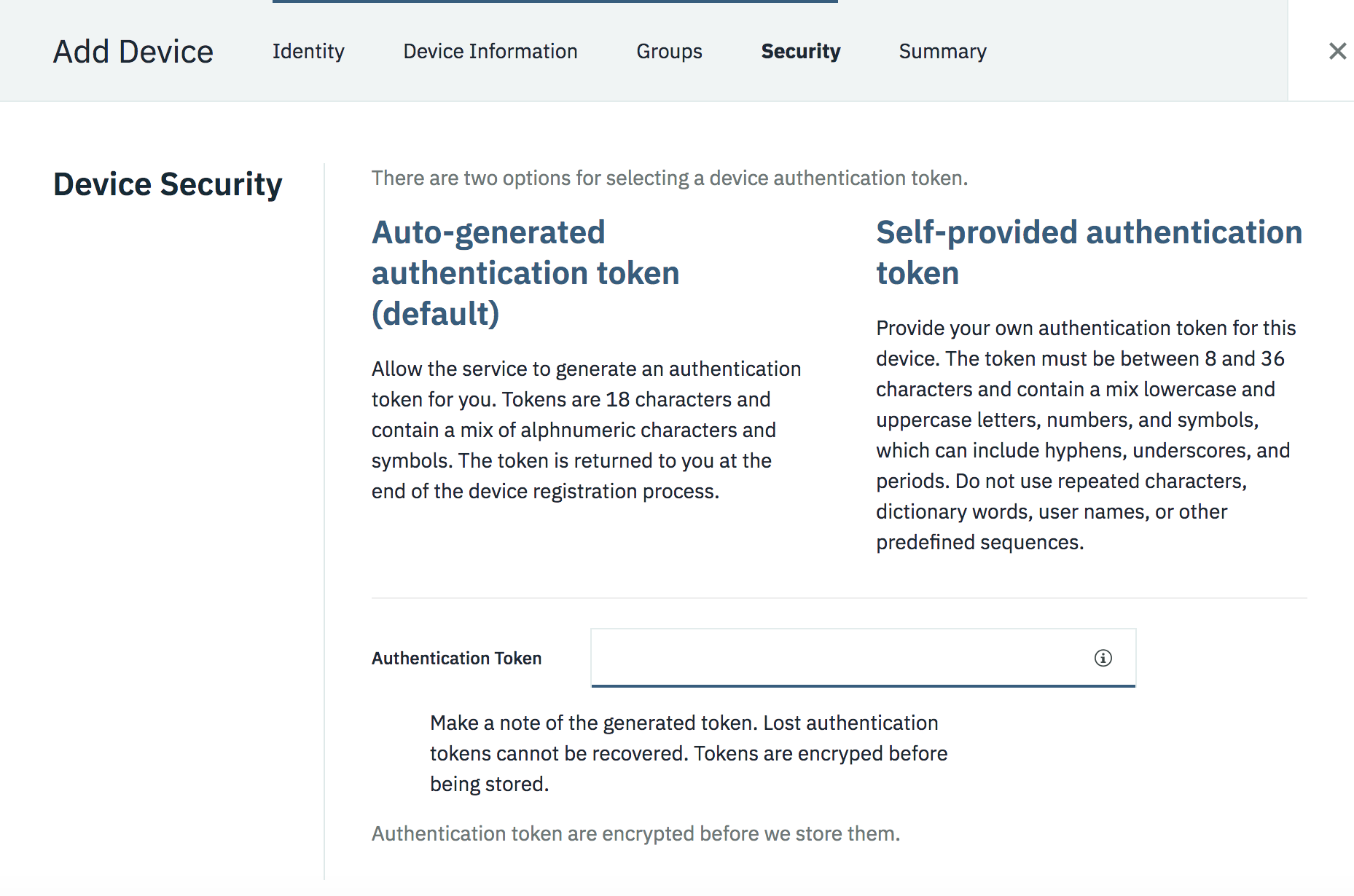Screen dimensions: 1354x896
Task: Click the Auto-generated authentication token heading
Action: pyautogui.click(x=525, y=273)
